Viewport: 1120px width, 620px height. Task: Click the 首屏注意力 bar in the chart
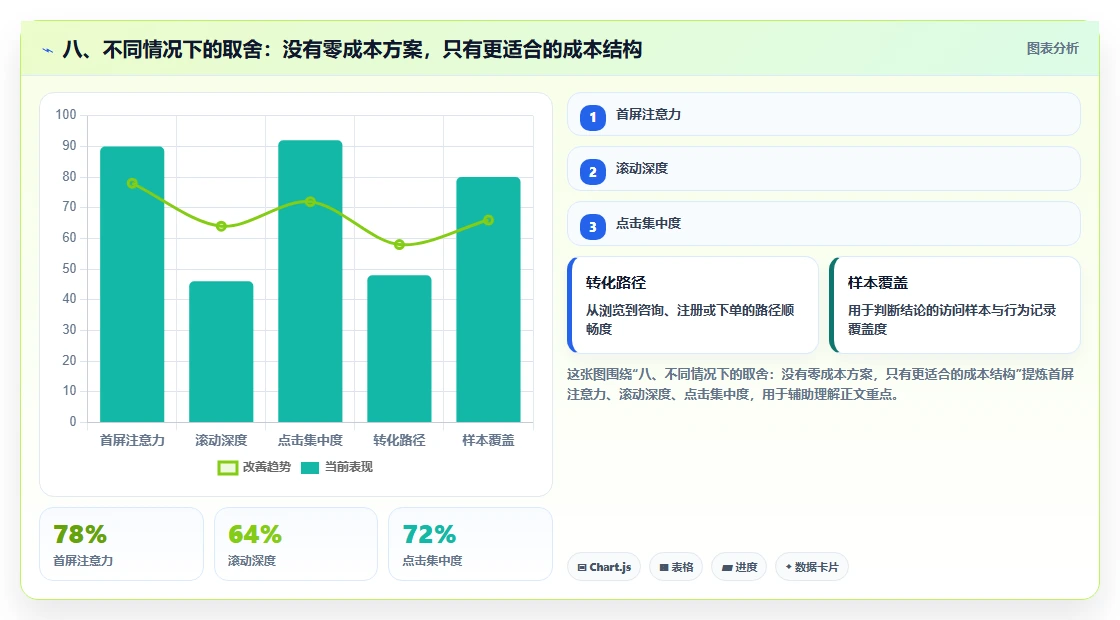[132, 284]
